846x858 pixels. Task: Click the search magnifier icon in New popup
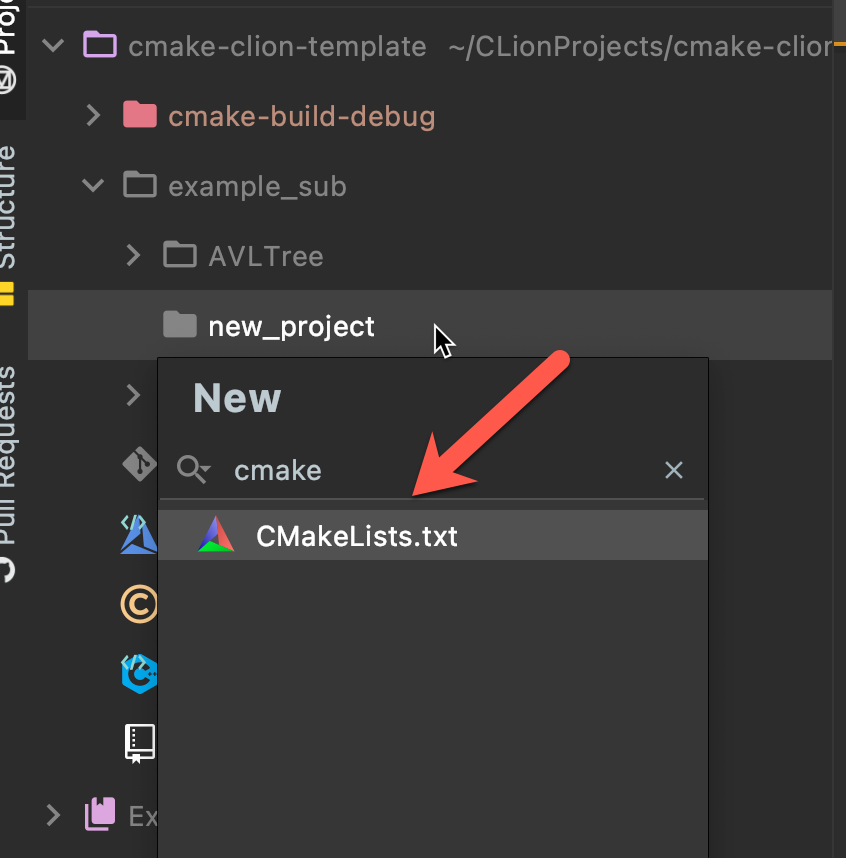(x=193, y=469)
